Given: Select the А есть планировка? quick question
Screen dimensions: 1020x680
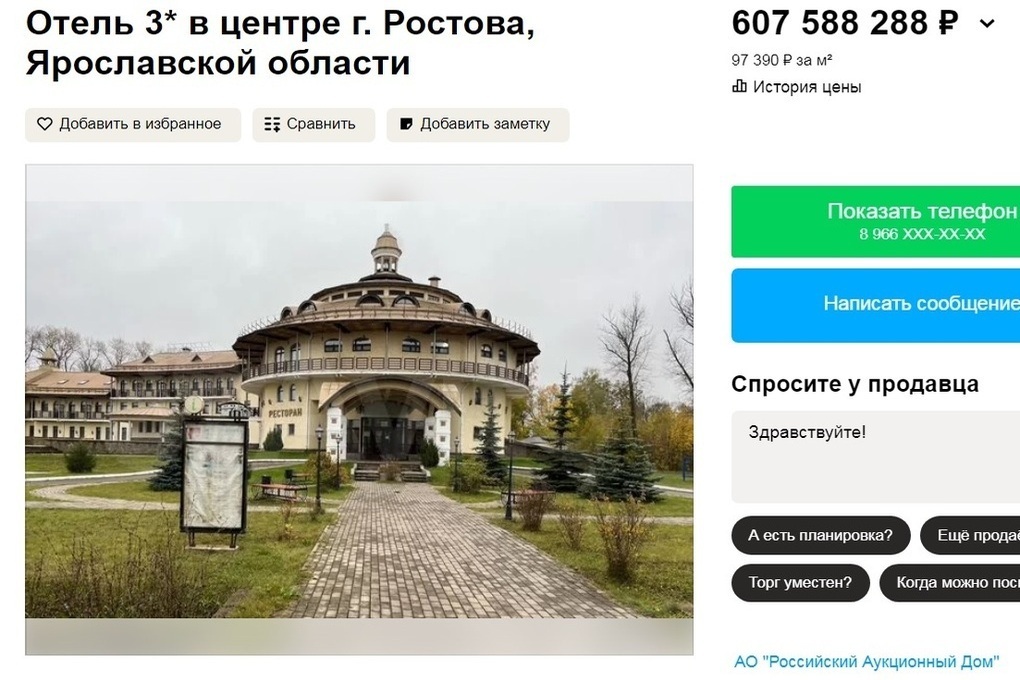Looking at the screenshot, I should pyautogui.click(x=820, y=536).
